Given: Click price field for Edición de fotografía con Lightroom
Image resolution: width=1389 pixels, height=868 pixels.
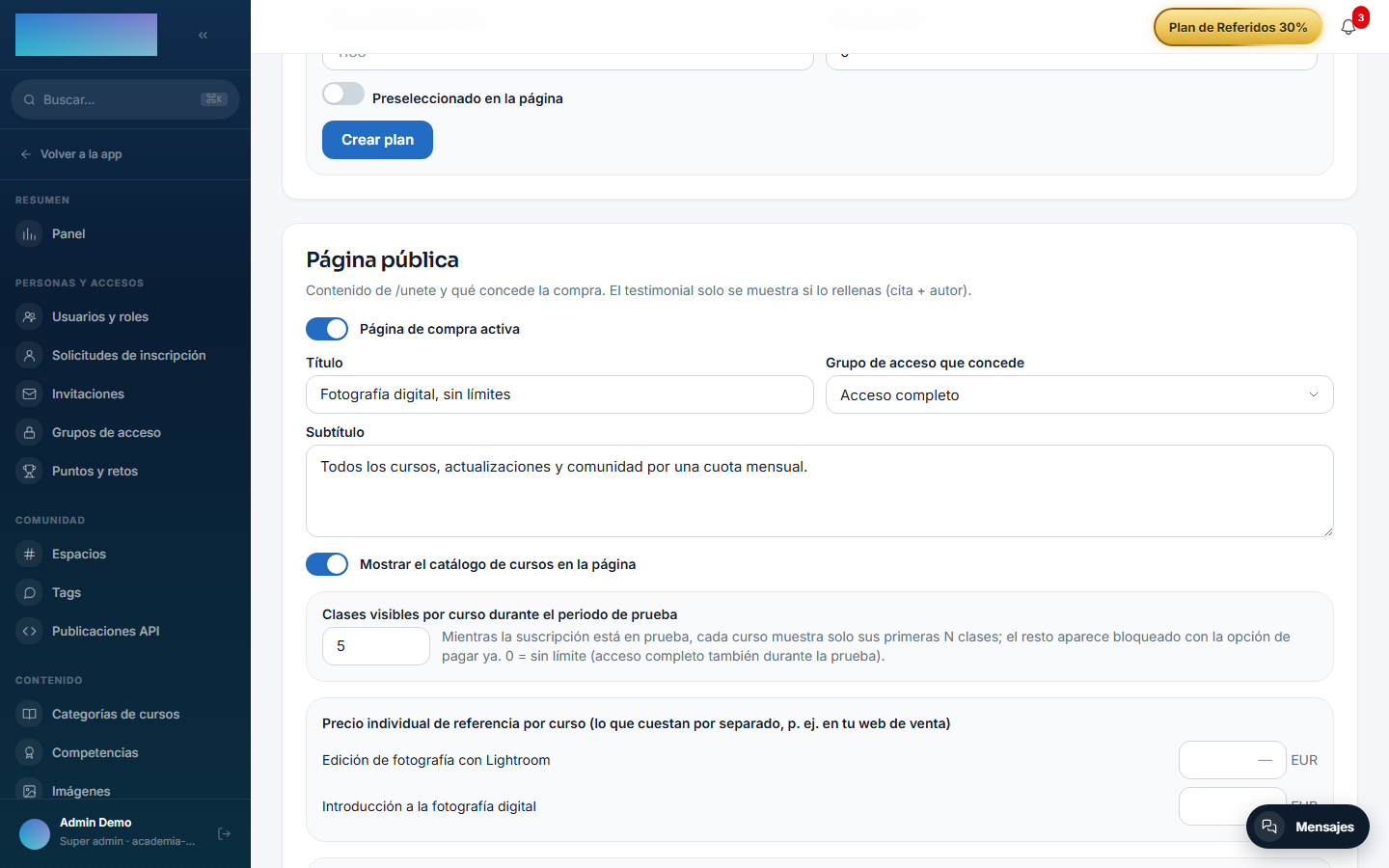Looking at the screenshot, I should [1232, 760].
